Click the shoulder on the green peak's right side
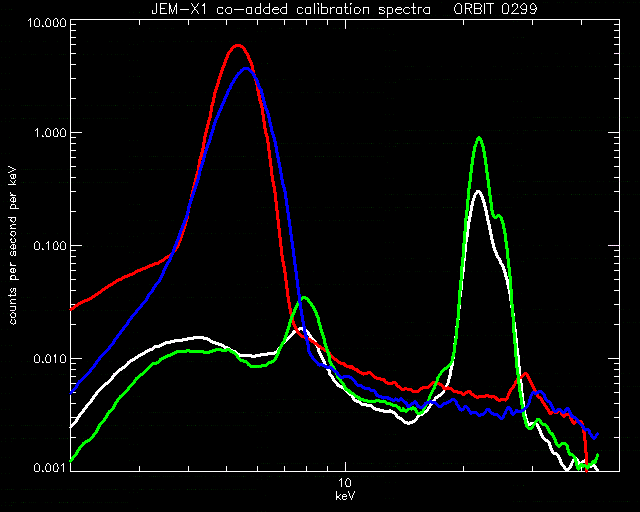 pyautogui.click(x=499, y=216)
